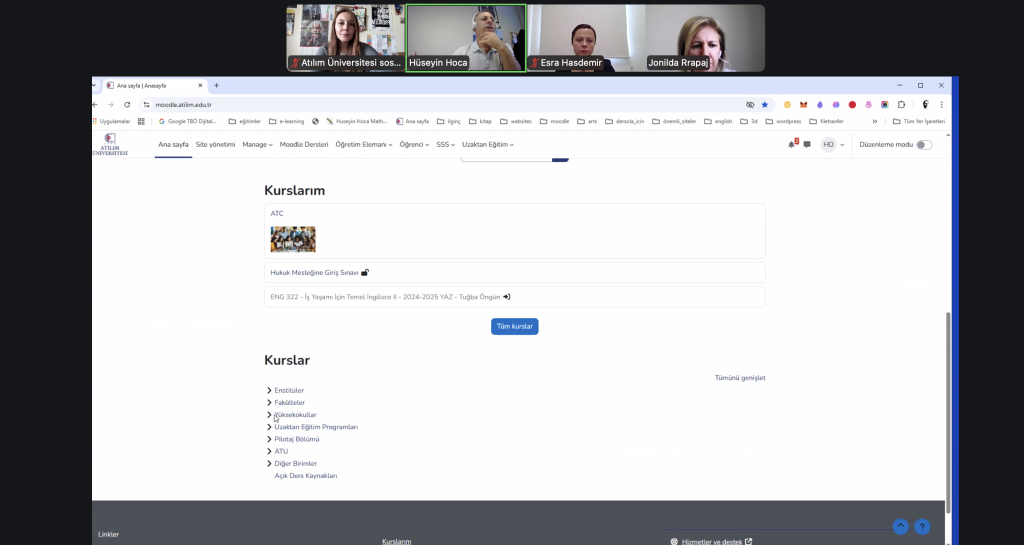Open the messages speech bubble icon

807,144
